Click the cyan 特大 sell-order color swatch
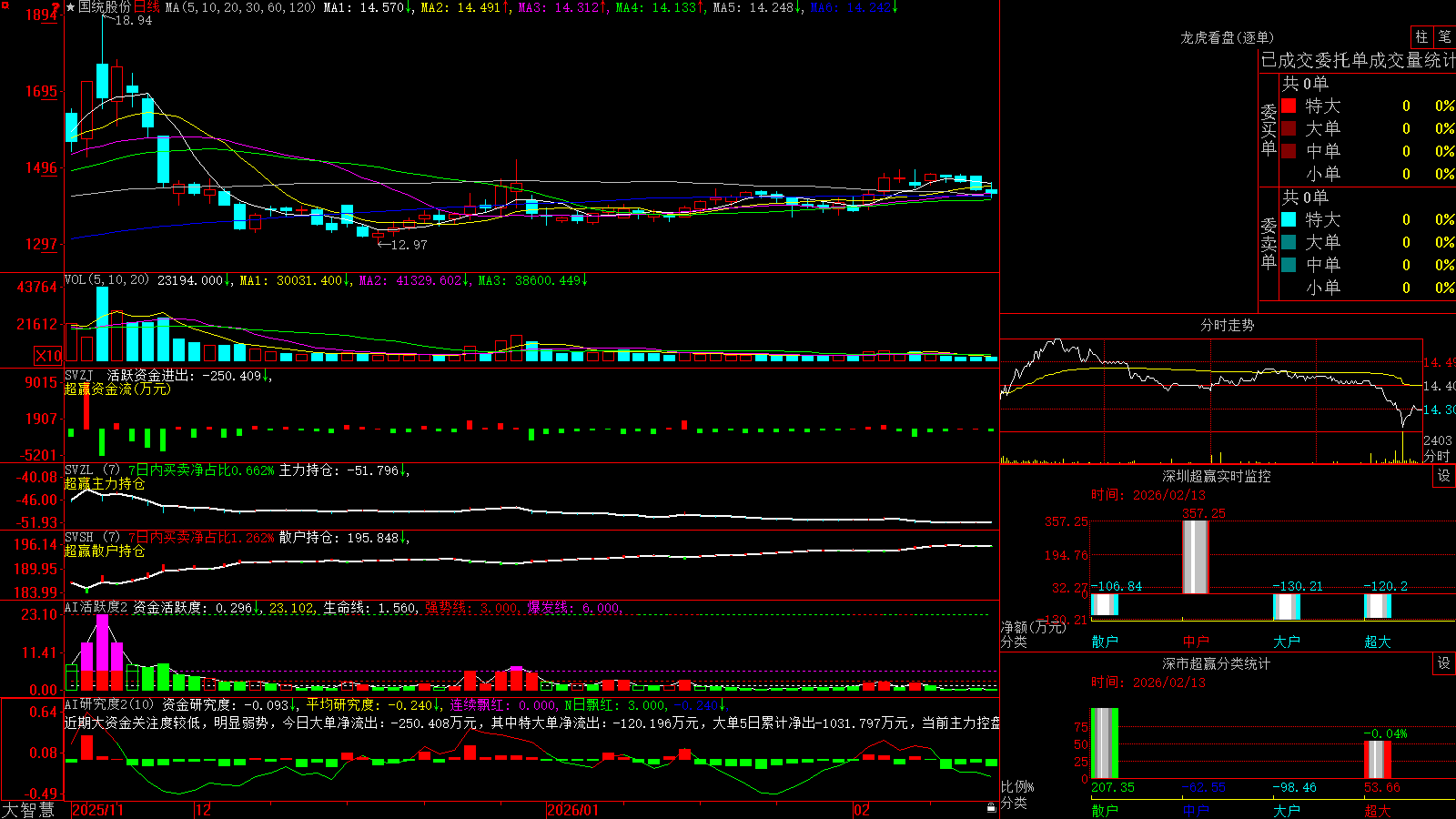This screenshot has width=1456, height=819. click(1289, 219)
